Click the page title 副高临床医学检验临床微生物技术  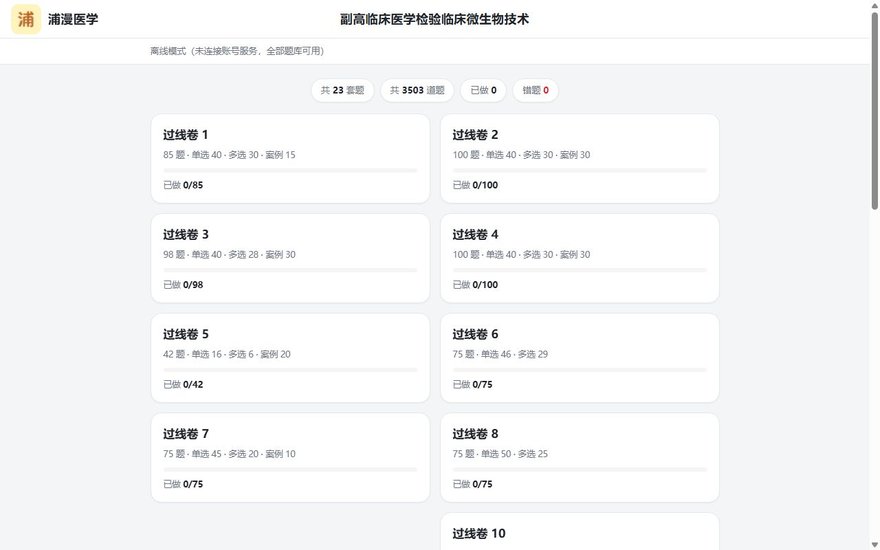click(x=434, y=19)
